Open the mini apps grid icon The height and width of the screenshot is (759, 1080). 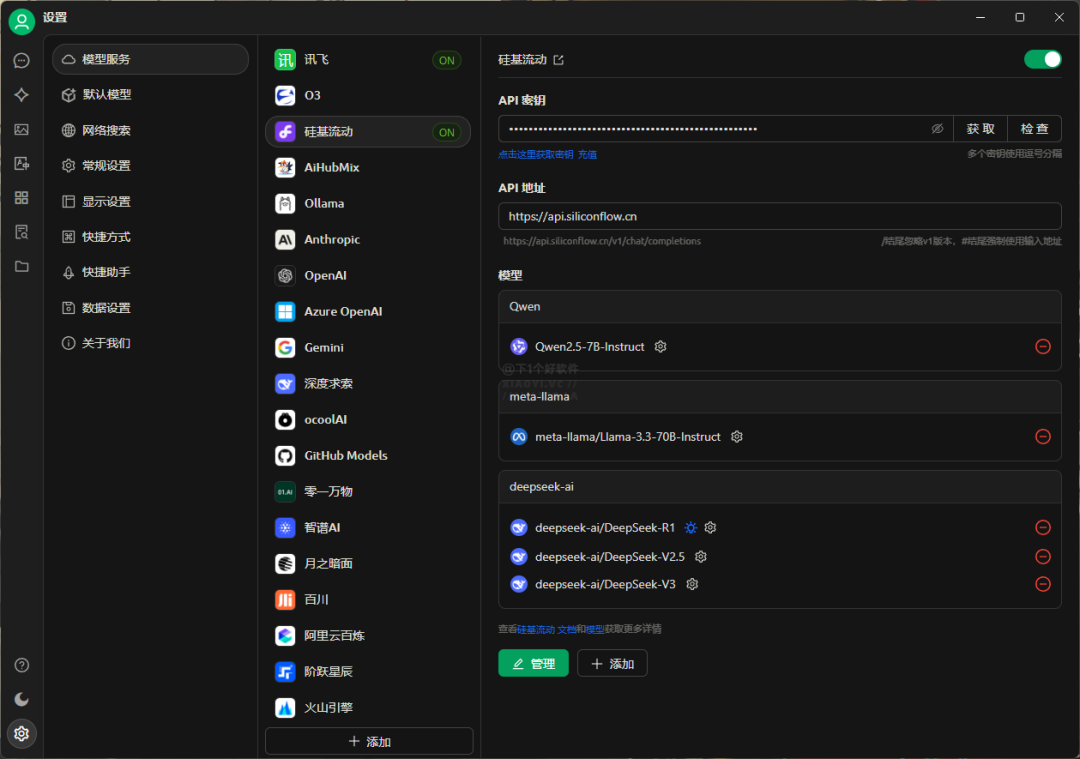click(x=21, y=198)
